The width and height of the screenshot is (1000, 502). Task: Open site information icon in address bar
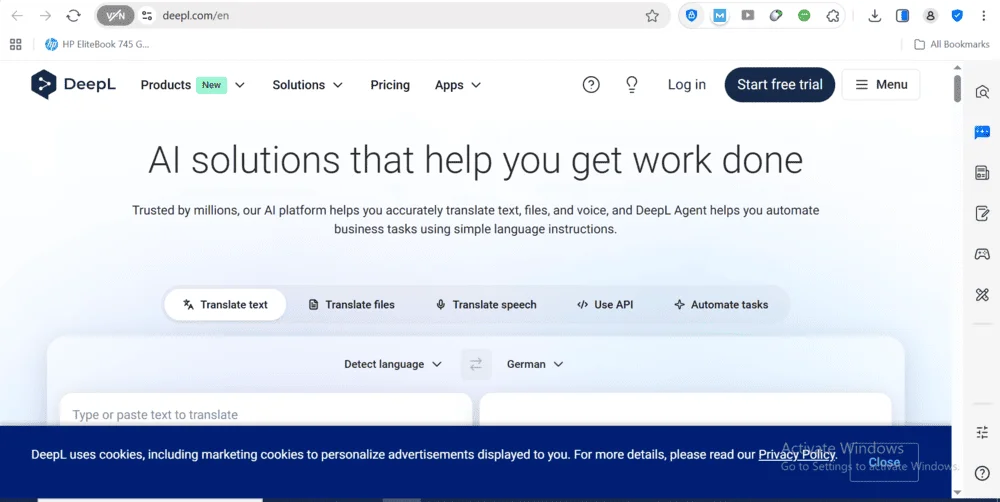(x=147, y=16)
